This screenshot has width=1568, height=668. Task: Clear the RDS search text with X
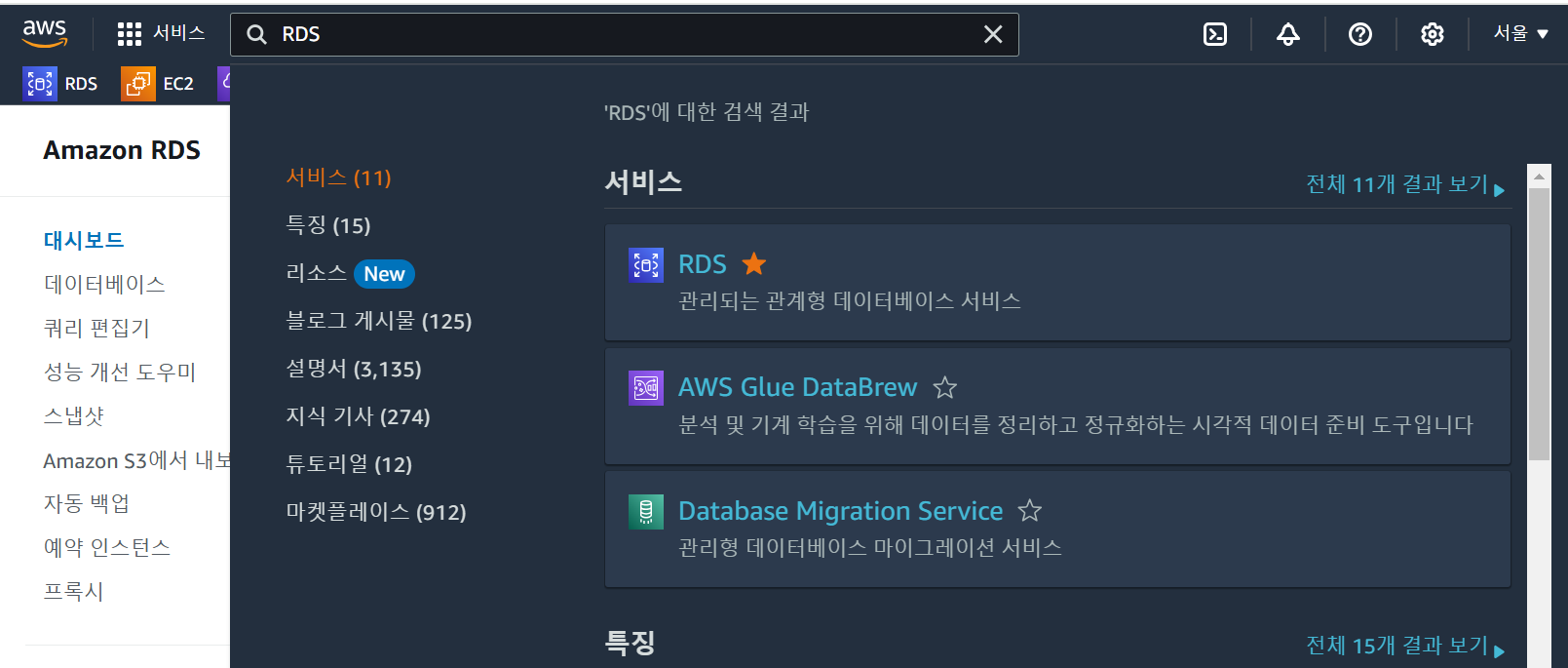pyautogui.click(x=993, y=34)
